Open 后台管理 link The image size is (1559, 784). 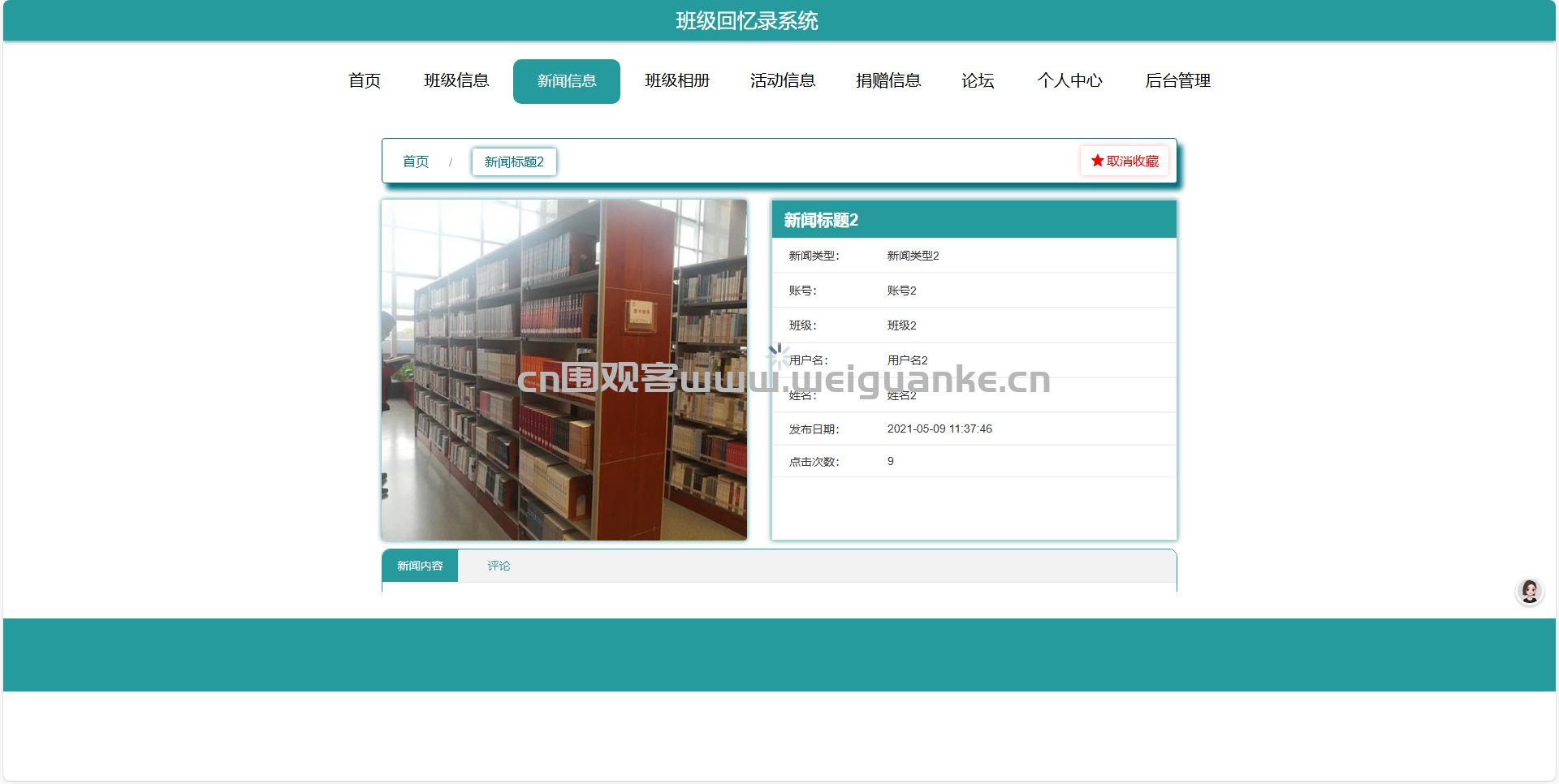coord(1177,80)
